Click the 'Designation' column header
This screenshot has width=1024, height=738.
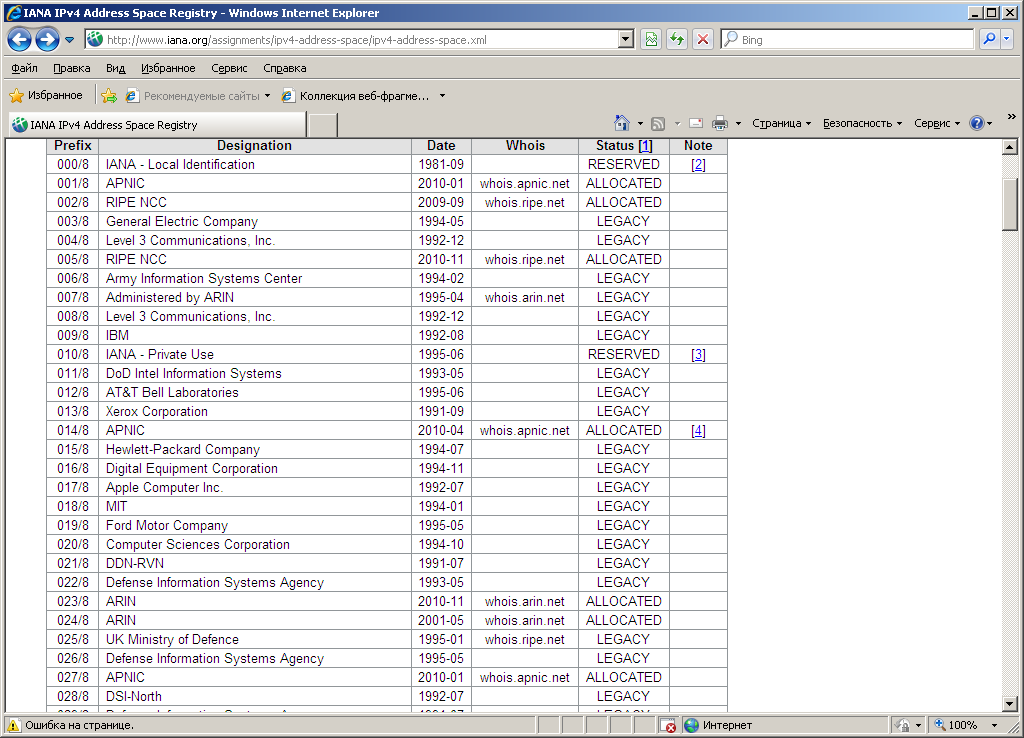pyautogui.click(x=254, y=146)
